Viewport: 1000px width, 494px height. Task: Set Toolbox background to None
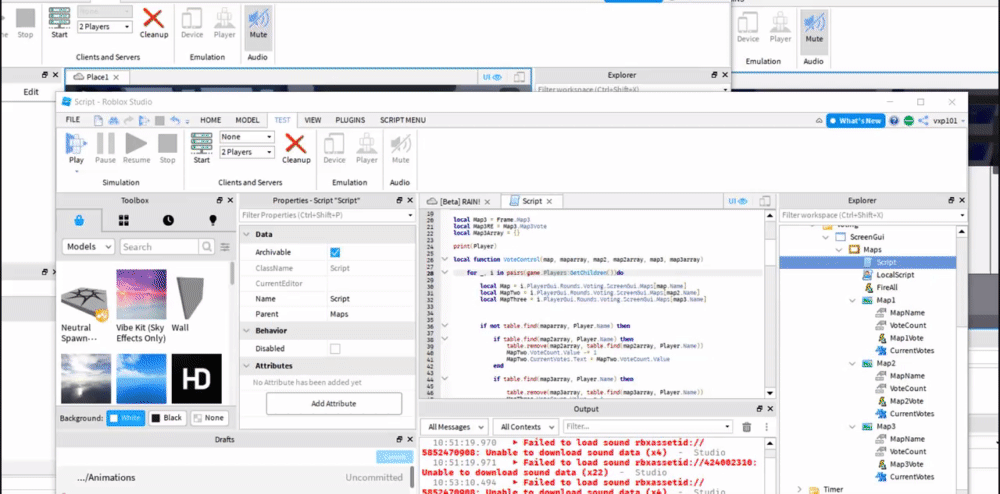[209, 418]
